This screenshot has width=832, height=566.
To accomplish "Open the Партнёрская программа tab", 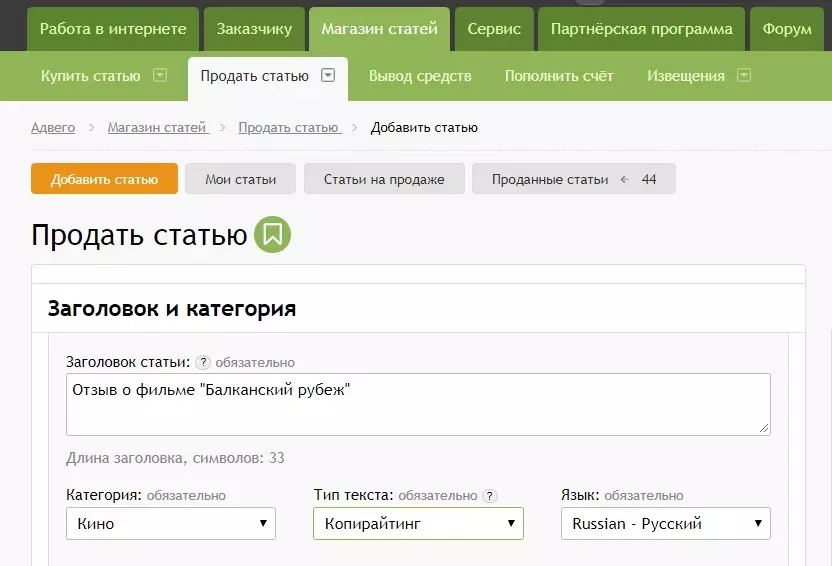I will click(641, 29).
